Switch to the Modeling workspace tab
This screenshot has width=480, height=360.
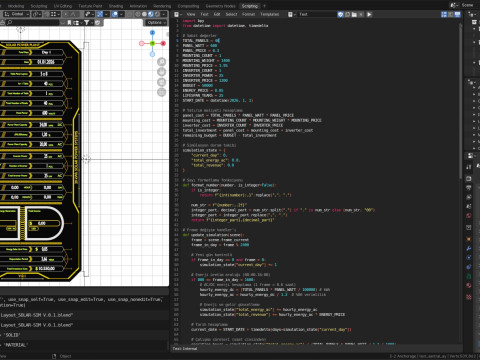coord(16,6)
